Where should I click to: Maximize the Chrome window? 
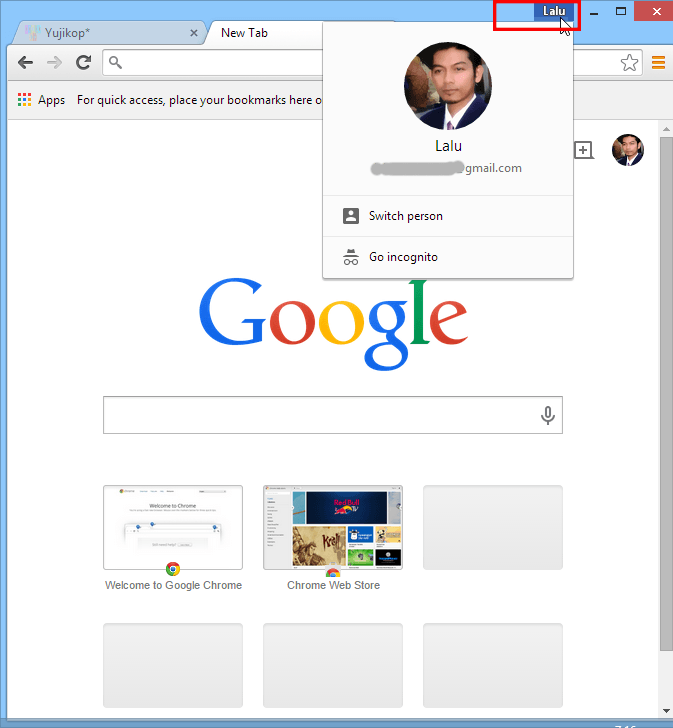tap(621, 12)
